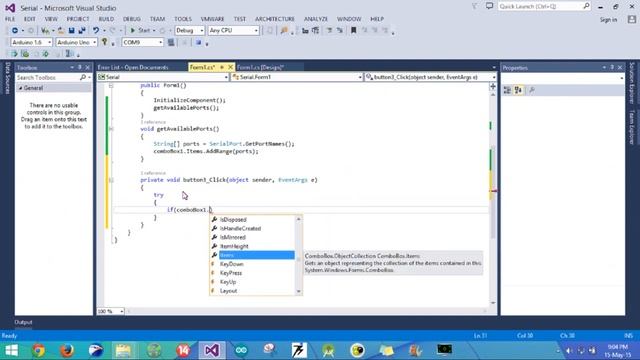Open the TOOLS menu
Viewport: 640px width, 360px height.
click(x=183, y=19)
